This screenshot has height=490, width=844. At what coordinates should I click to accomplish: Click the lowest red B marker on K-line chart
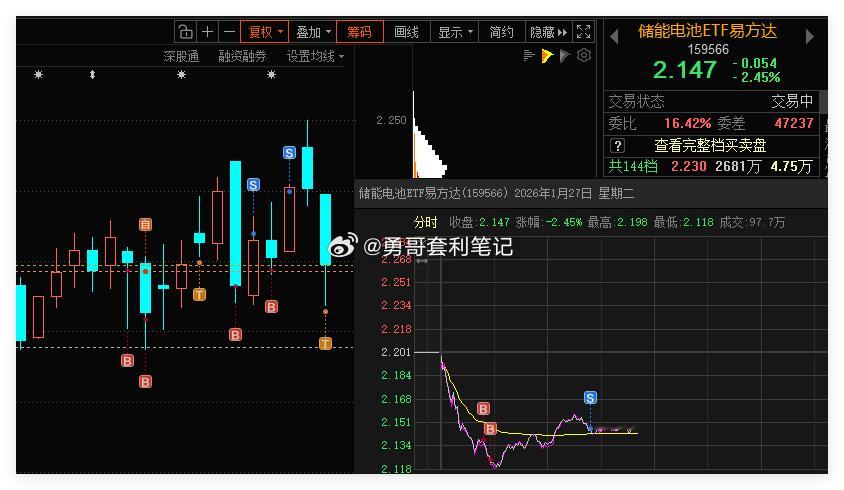coord(145,382)
